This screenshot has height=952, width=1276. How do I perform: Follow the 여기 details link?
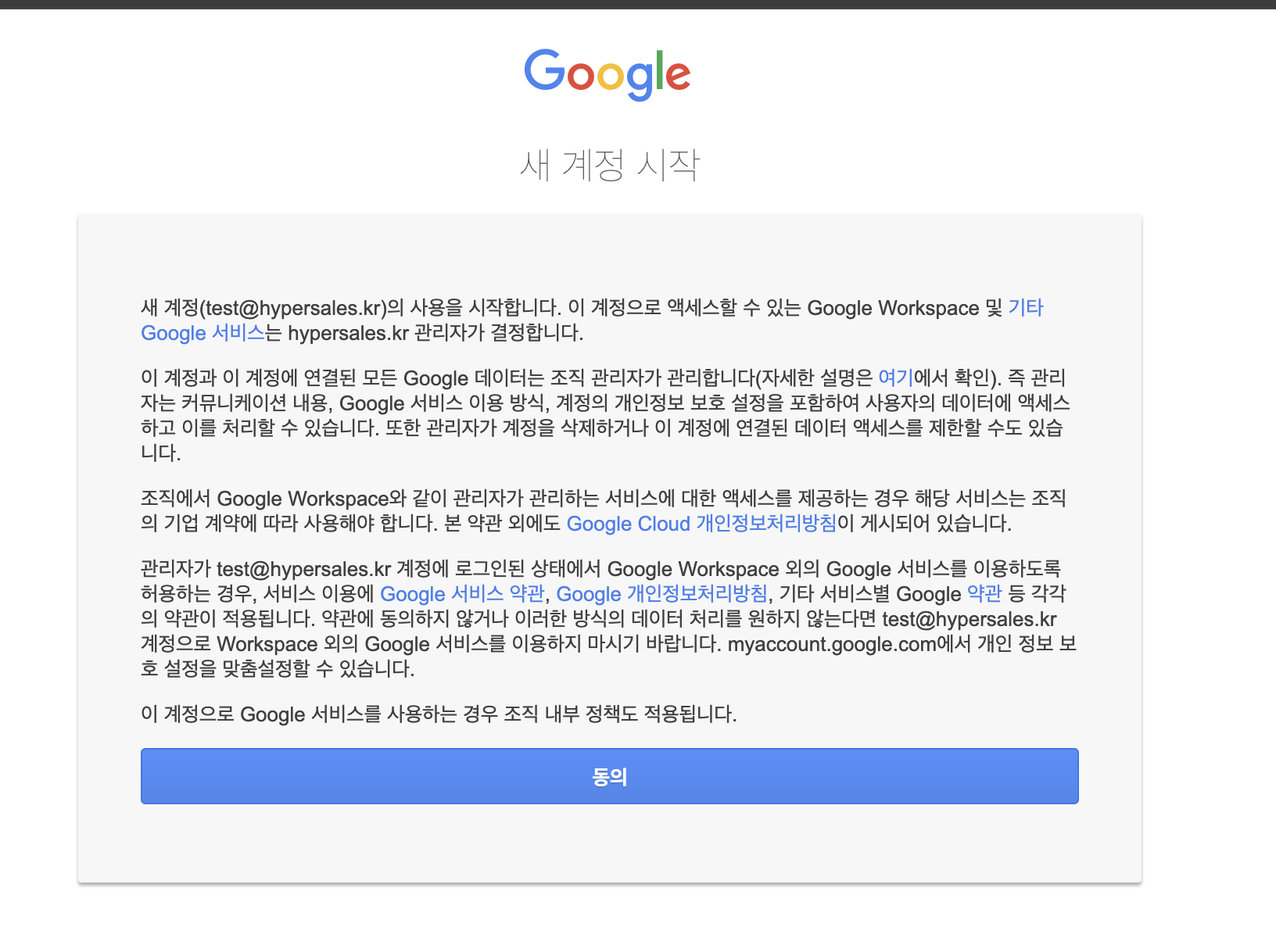[895, 378]
